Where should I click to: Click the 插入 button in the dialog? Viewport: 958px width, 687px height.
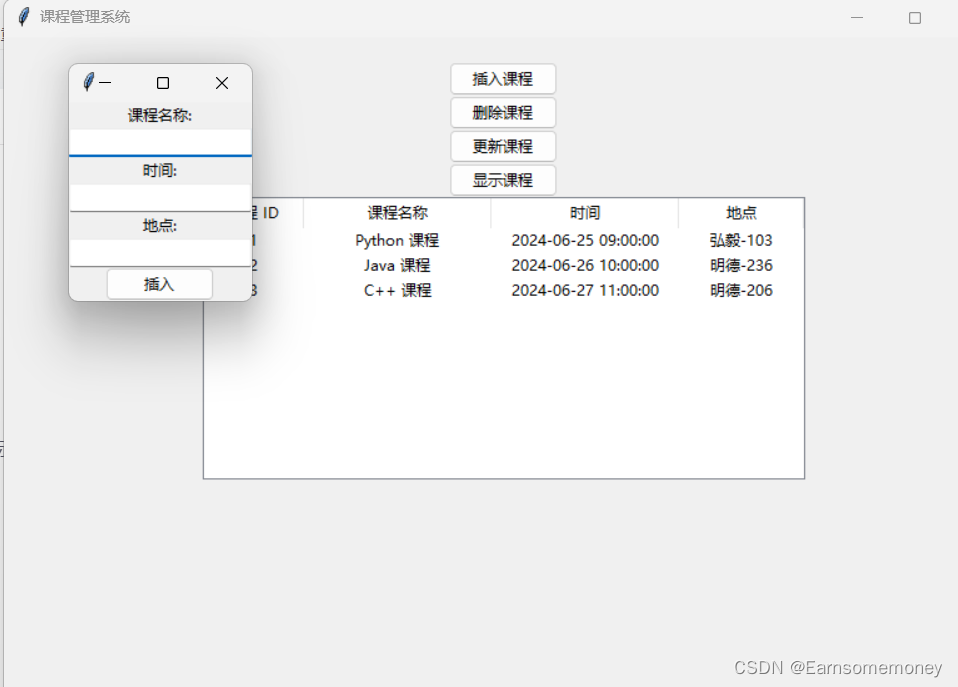[159, 284]
